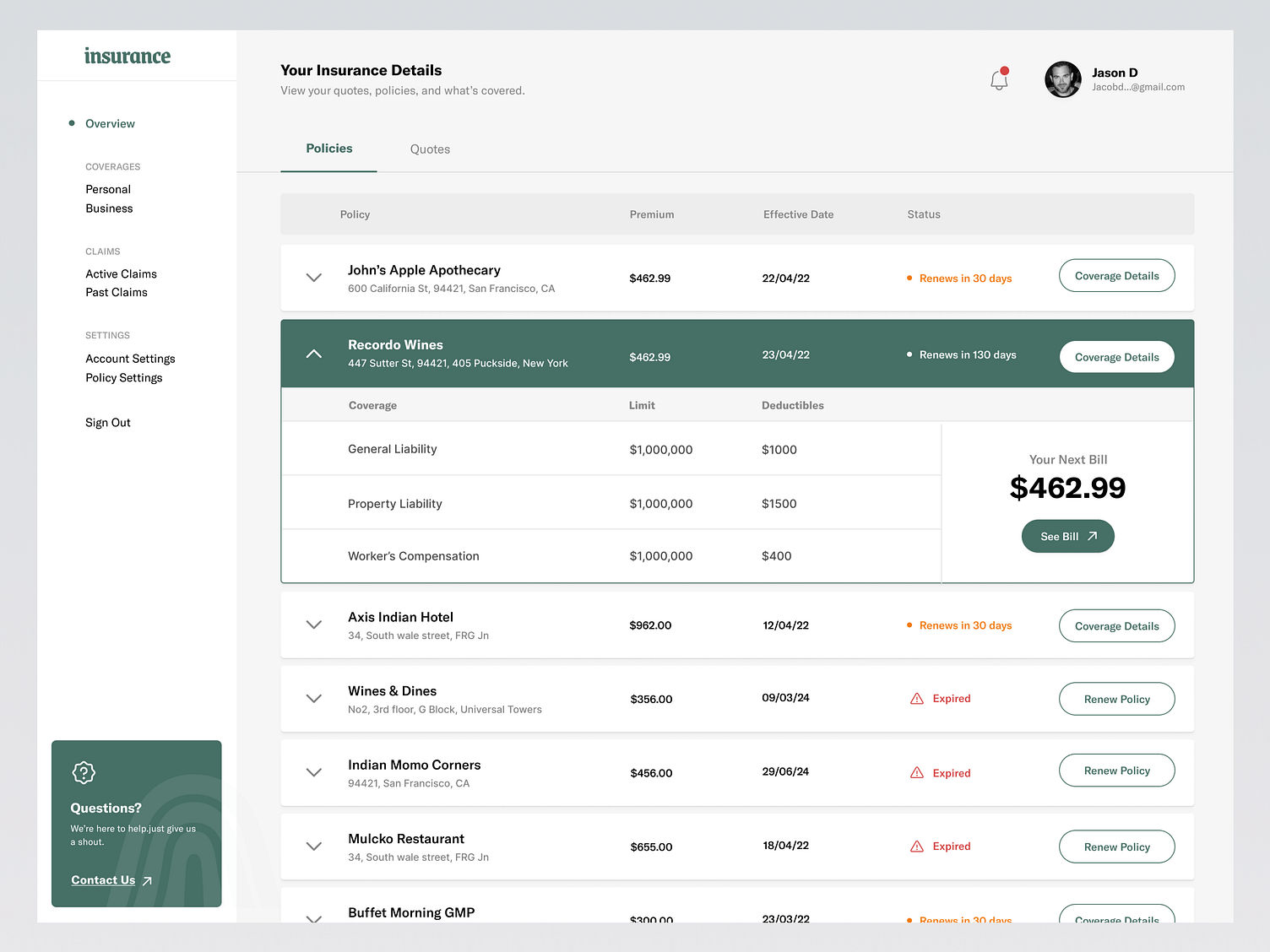Expand the Indian Momo Corners row

(313, 772)
